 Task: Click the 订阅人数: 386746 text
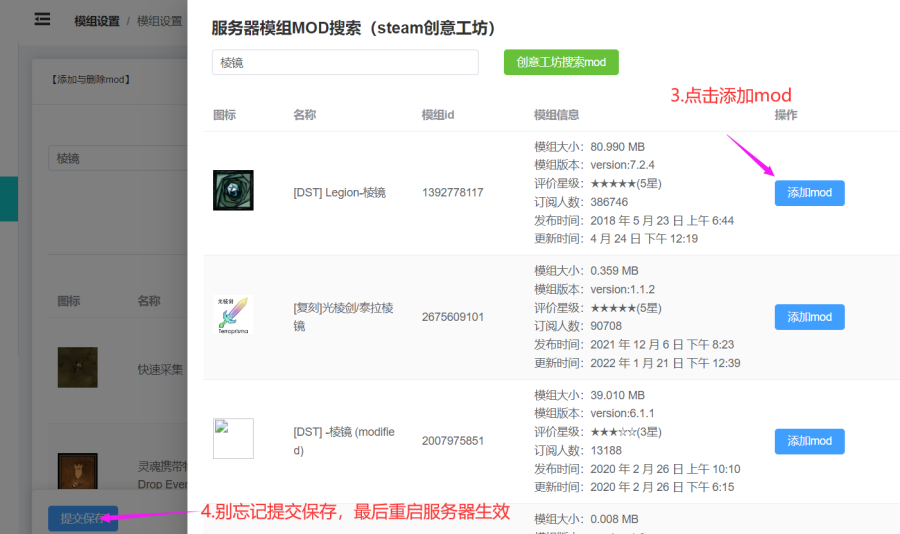pyautogui.click(x=581, y=202)
